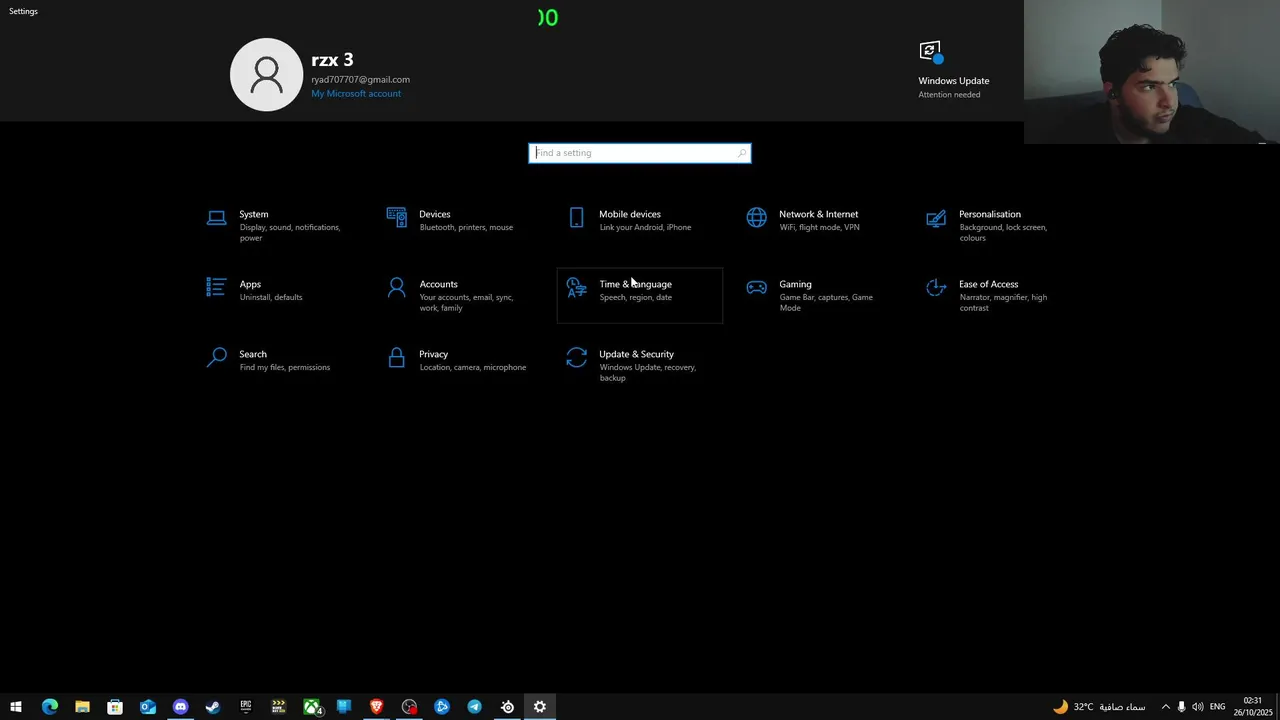This screenshot has height=720, width=1280.
Task: Open the Xbox app in the taskbar
Action: coord(312,707)
